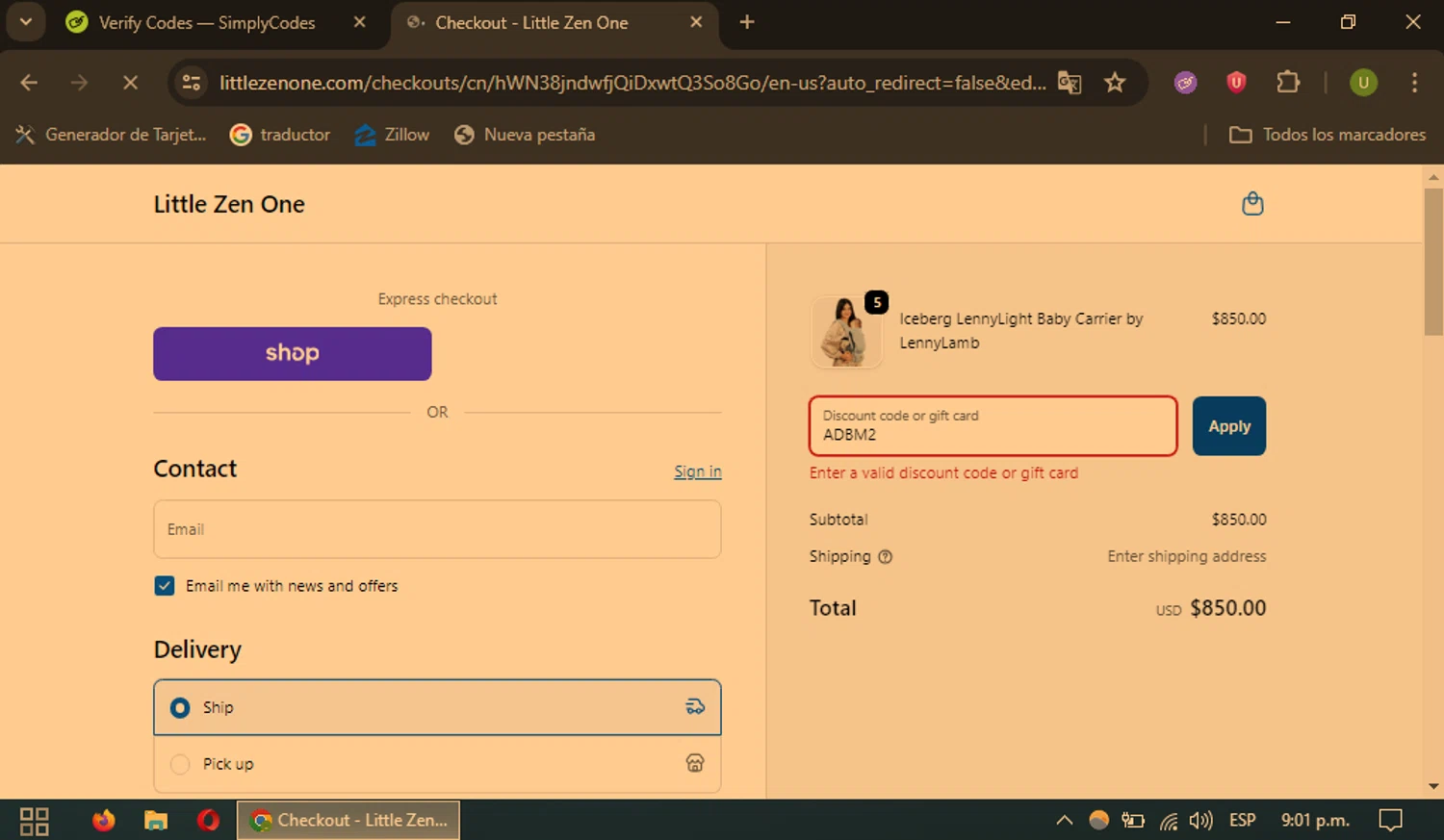Open Chrome three-dot menu

[1414, 83]
